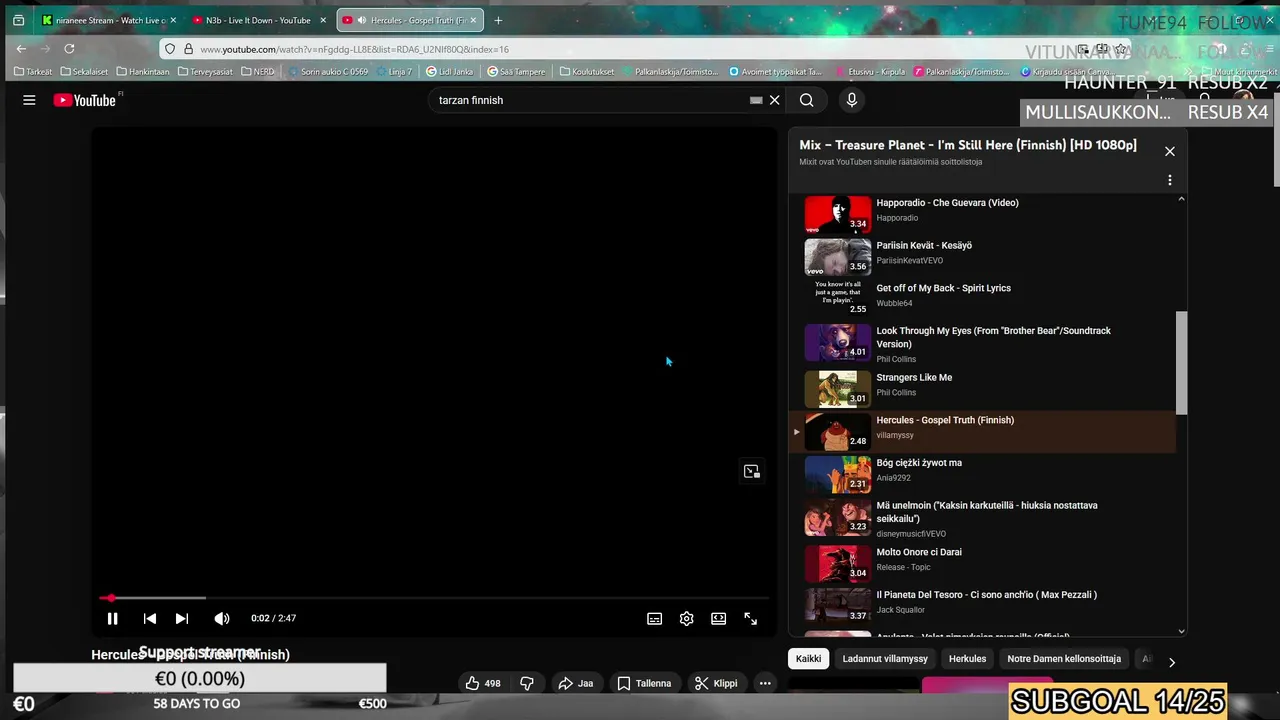Open the on-screen keyboard icon in search

pos(756,100)
